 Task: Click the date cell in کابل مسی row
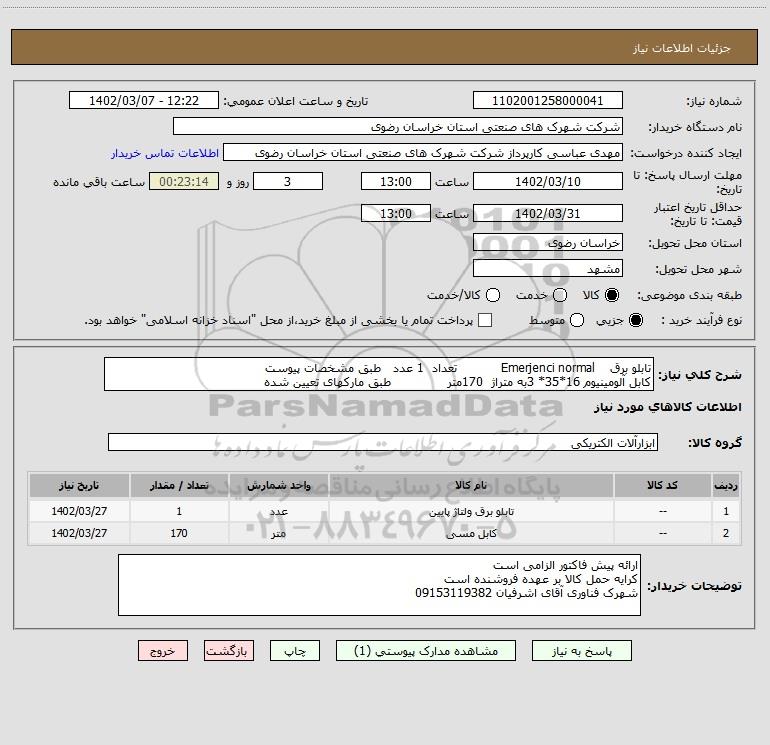point(79,533)
